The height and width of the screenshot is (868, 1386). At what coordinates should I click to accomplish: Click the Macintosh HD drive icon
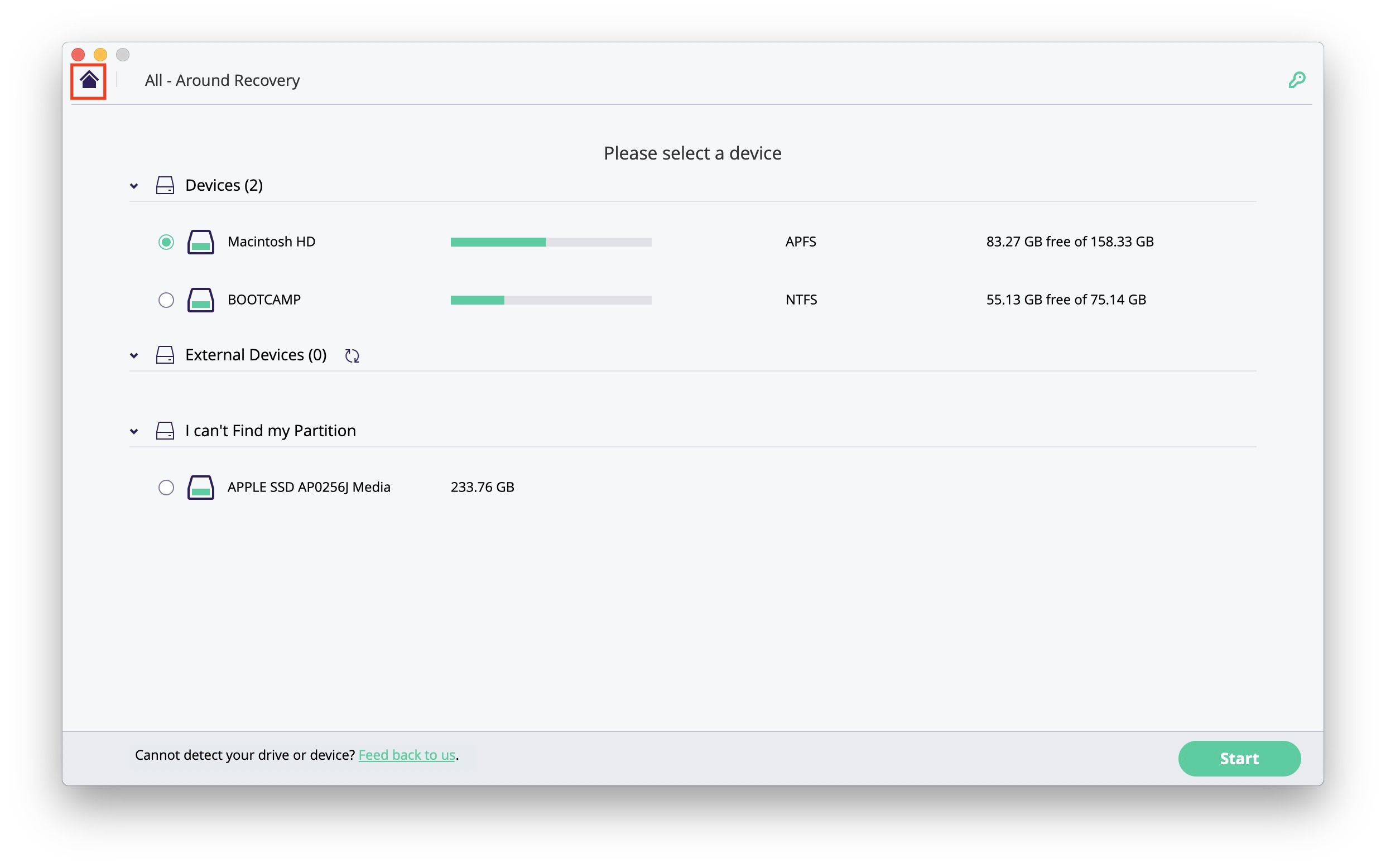point(200,242)
